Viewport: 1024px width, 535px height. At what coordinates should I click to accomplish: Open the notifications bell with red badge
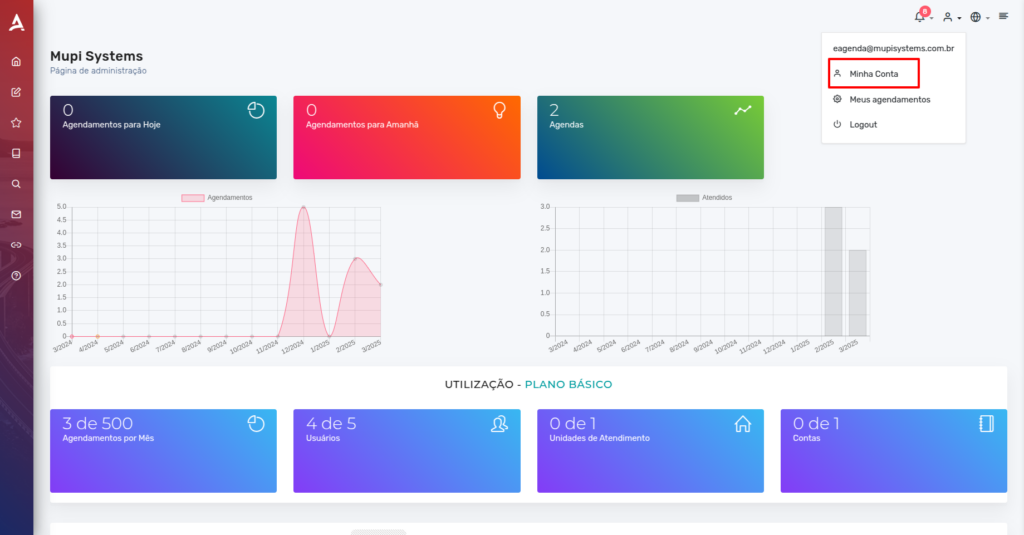(x=922, y=16)
